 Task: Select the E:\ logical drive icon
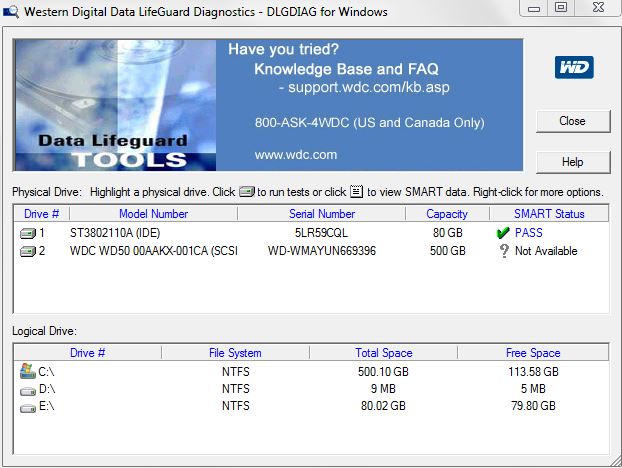28,408
